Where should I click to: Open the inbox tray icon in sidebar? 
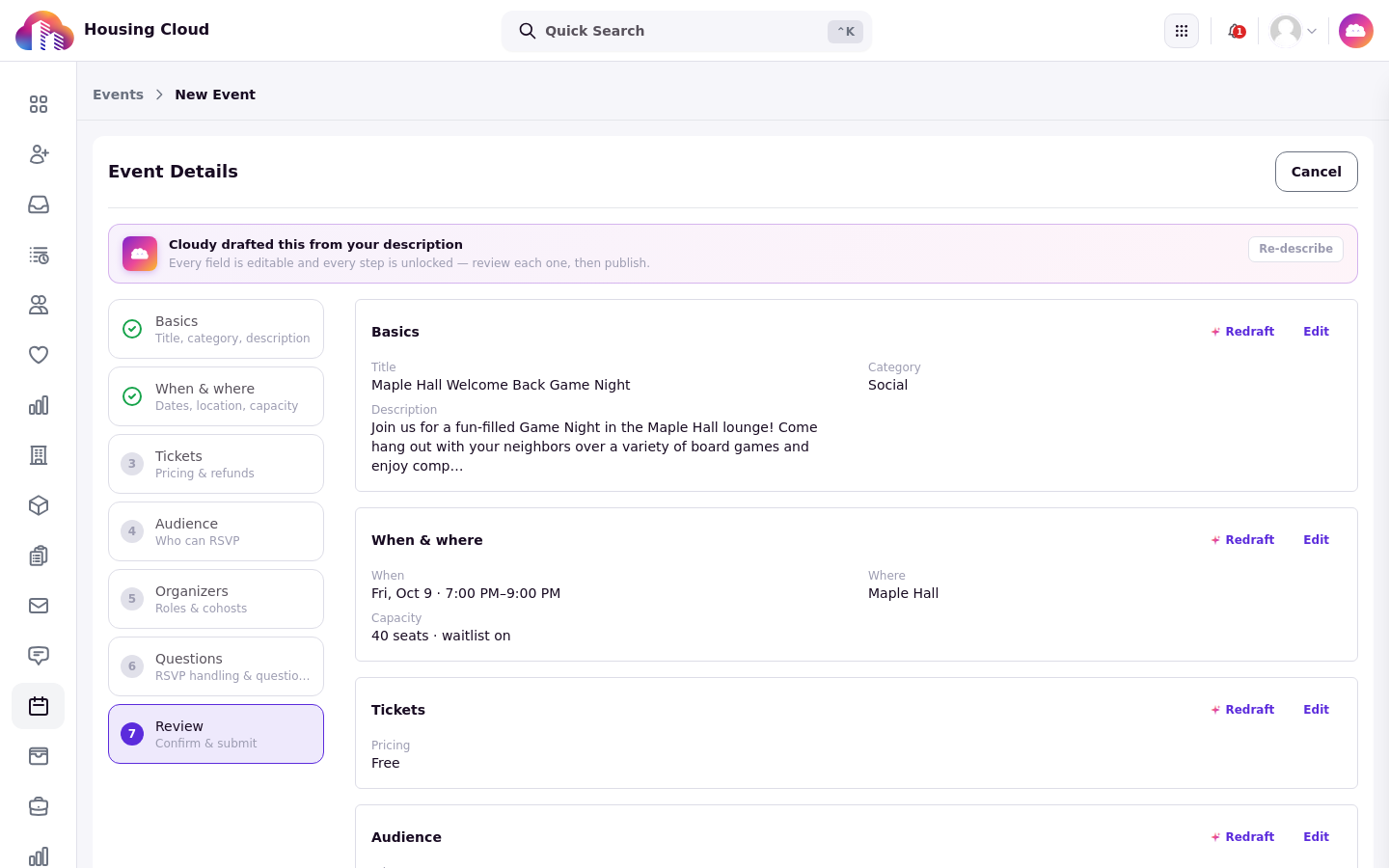39,204
